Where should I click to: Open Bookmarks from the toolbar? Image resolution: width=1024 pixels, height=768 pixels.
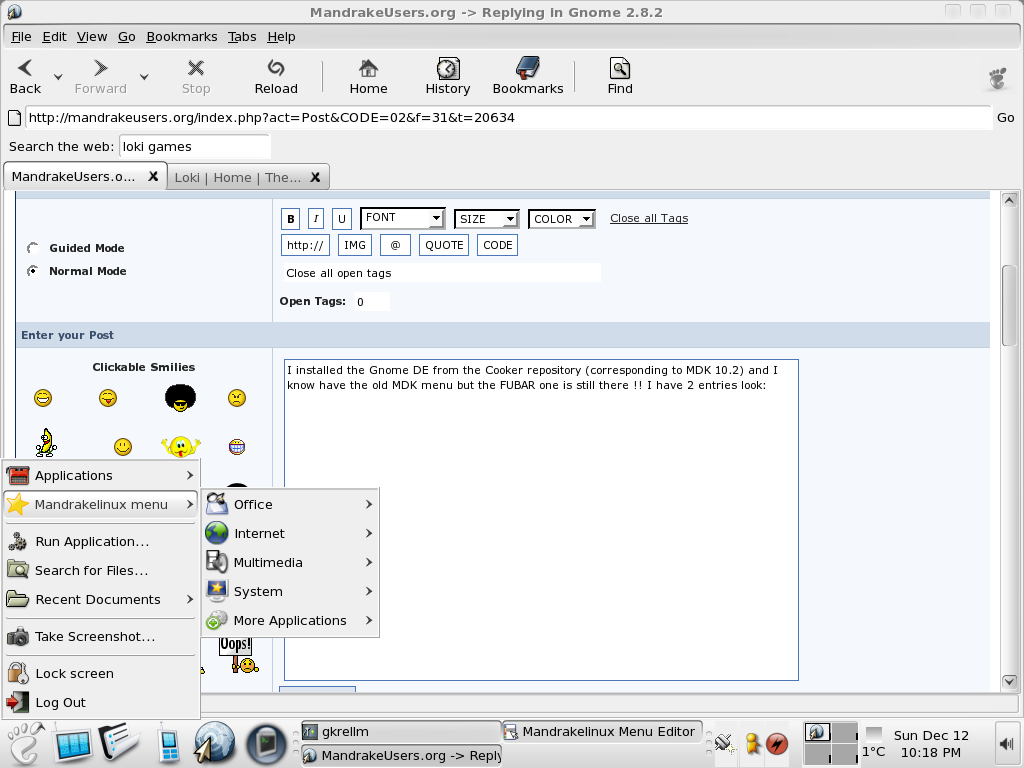(x=528, y=77)
